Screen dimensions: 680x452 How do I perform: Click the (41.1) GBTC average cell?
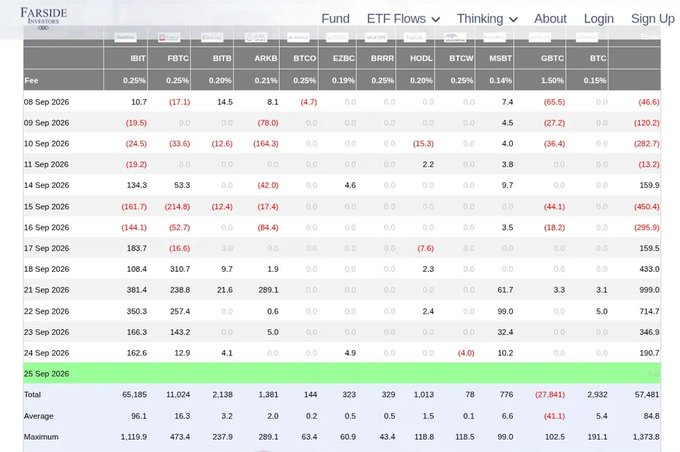(x=554, y=416)
